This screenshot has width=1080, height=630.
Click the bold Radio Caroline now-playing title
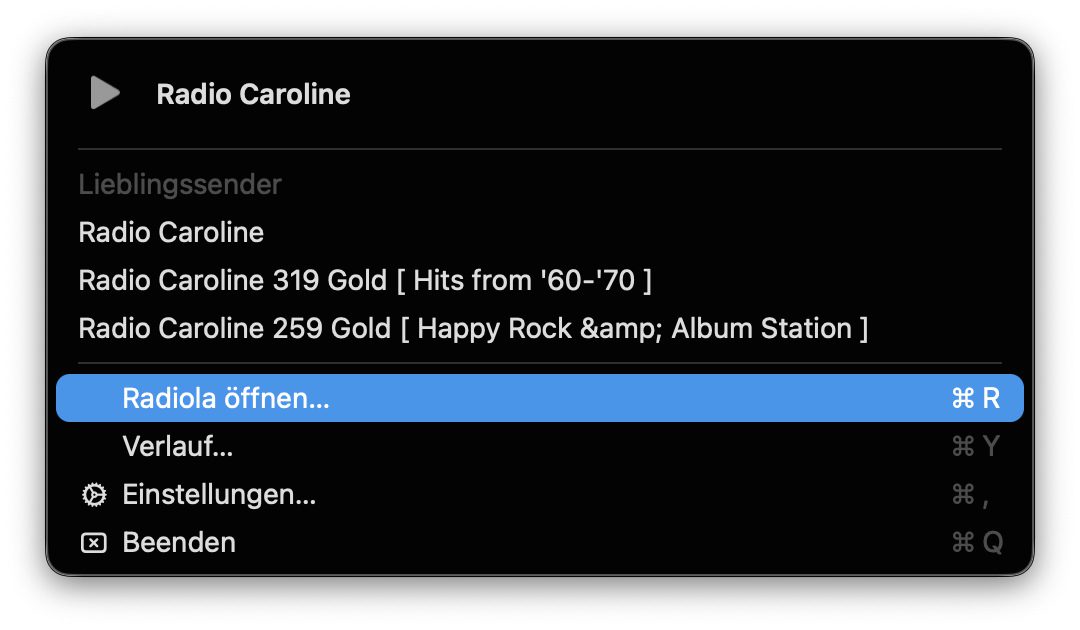tap(253, 95)
